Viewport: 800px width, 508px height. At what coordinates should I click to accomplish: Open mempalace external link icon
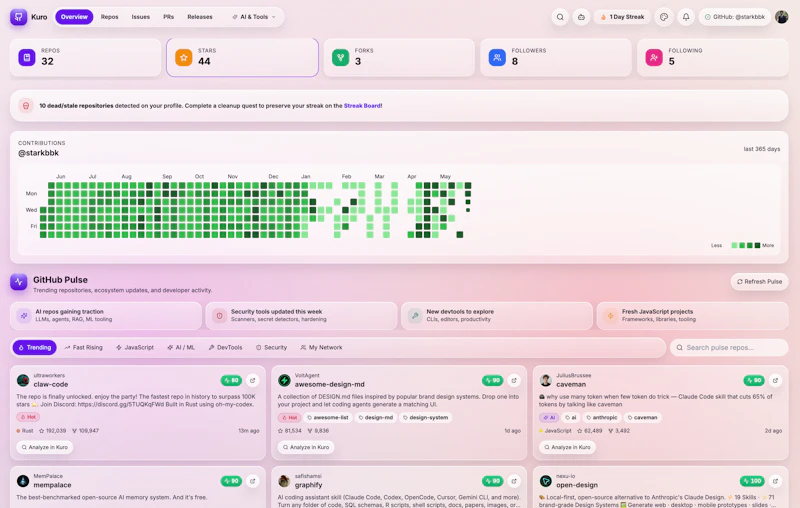click(253, 481)
